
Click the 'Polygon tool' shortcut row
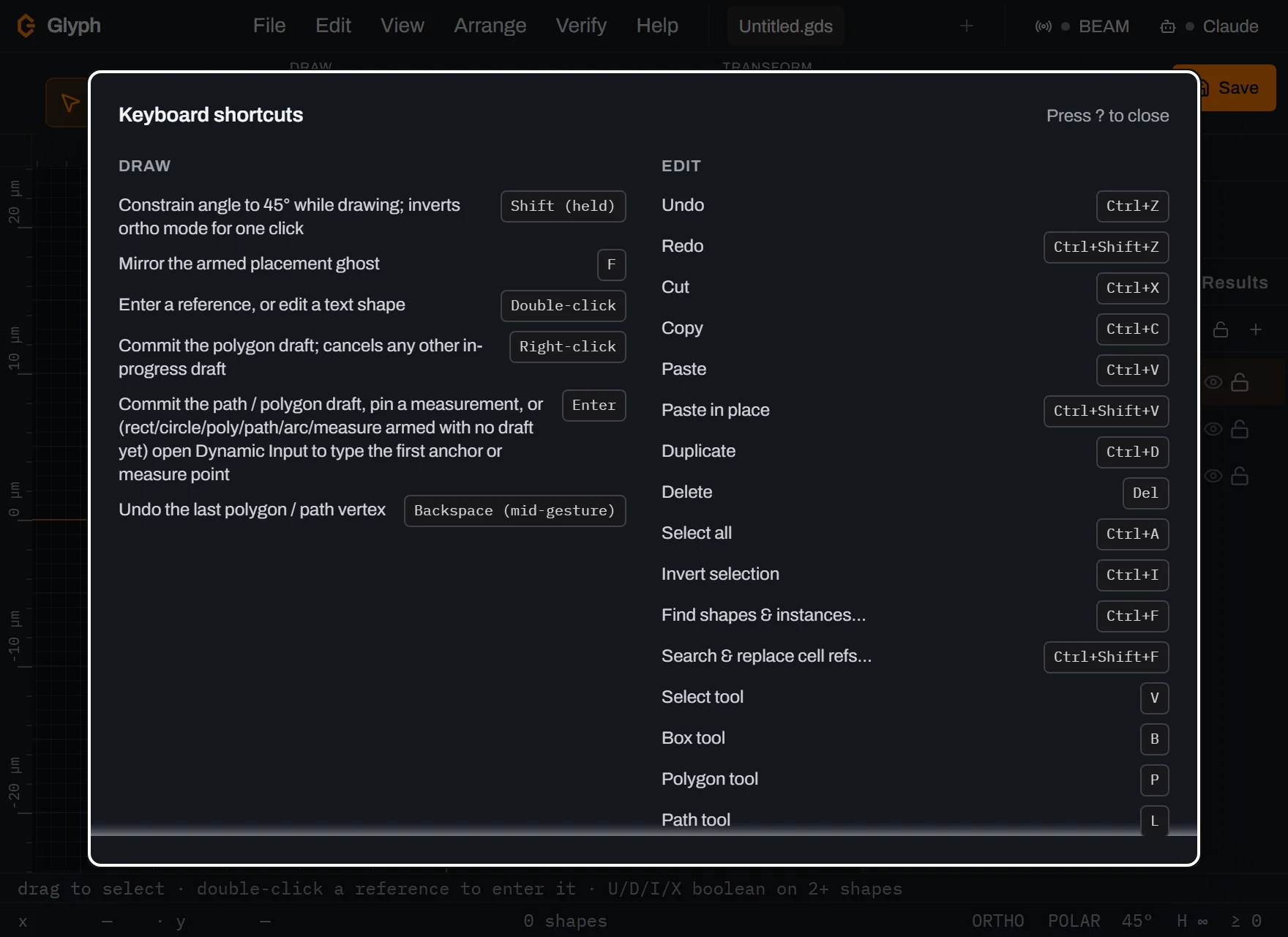tap(915, 780)
